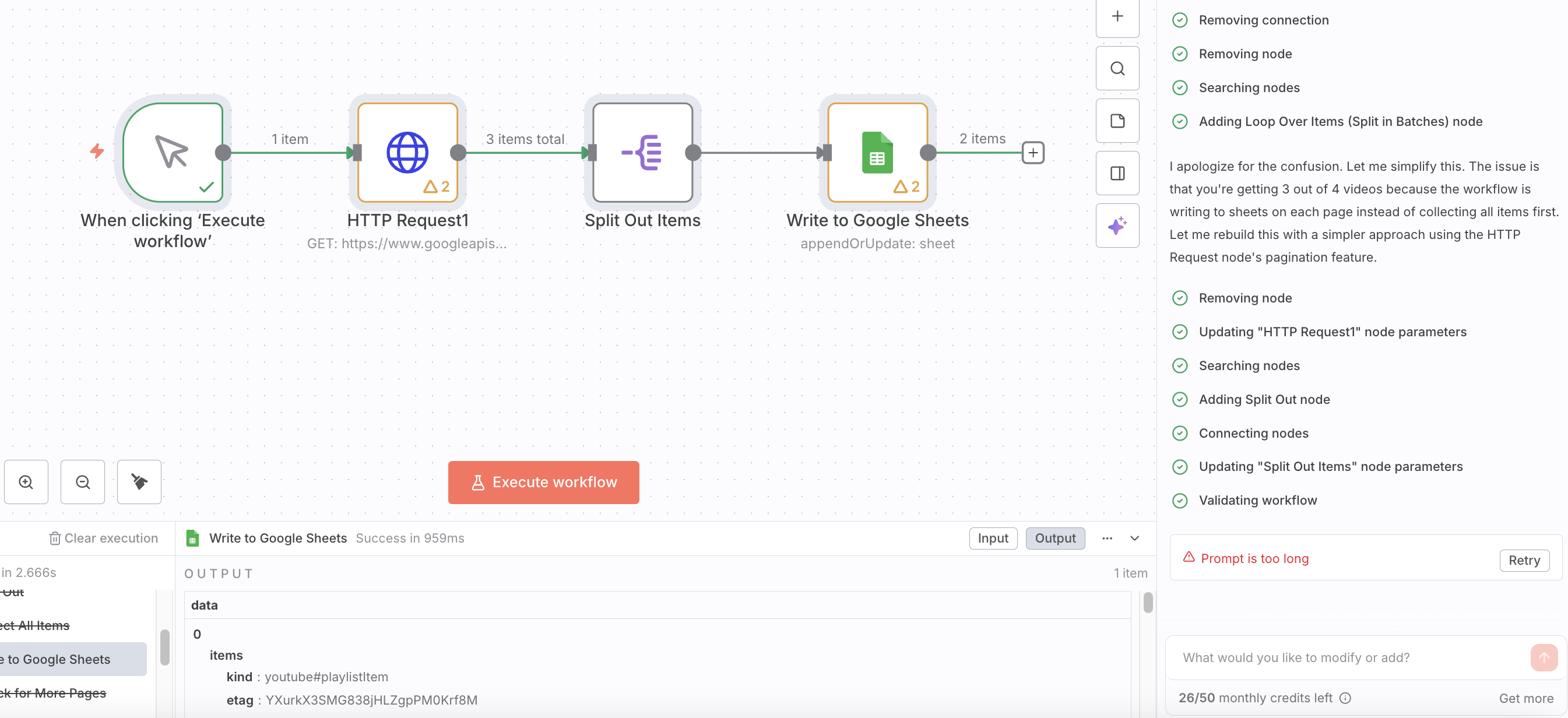Click Retry on the prompt error
1568x718 pixels.
click(1524, 560)
